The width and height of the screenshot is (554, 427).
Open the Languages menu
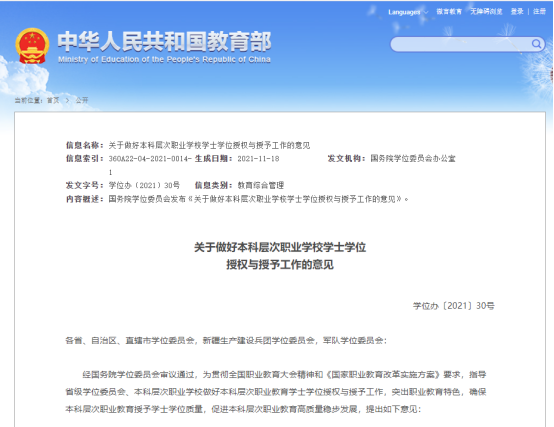(408, 12)
